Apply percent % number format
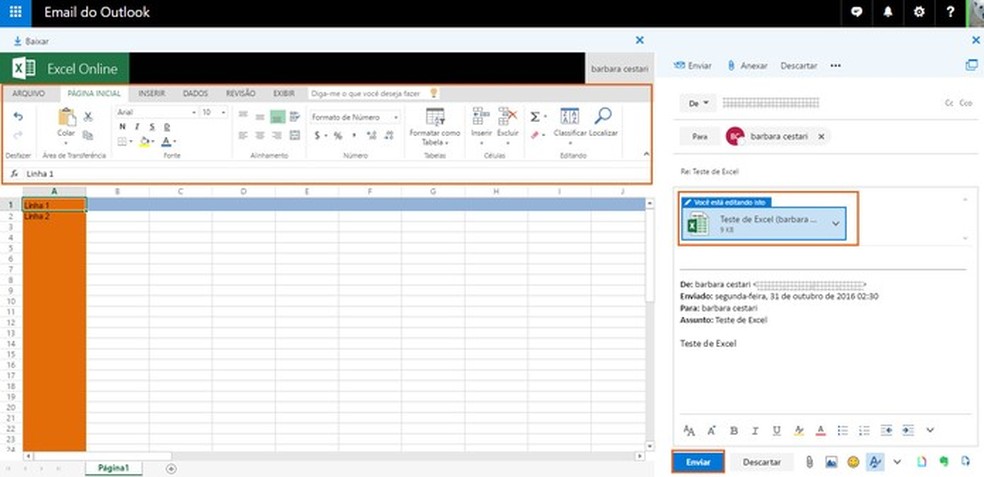Image resolution: width=984 pixels, height=477 pixels. pos(338,136)
